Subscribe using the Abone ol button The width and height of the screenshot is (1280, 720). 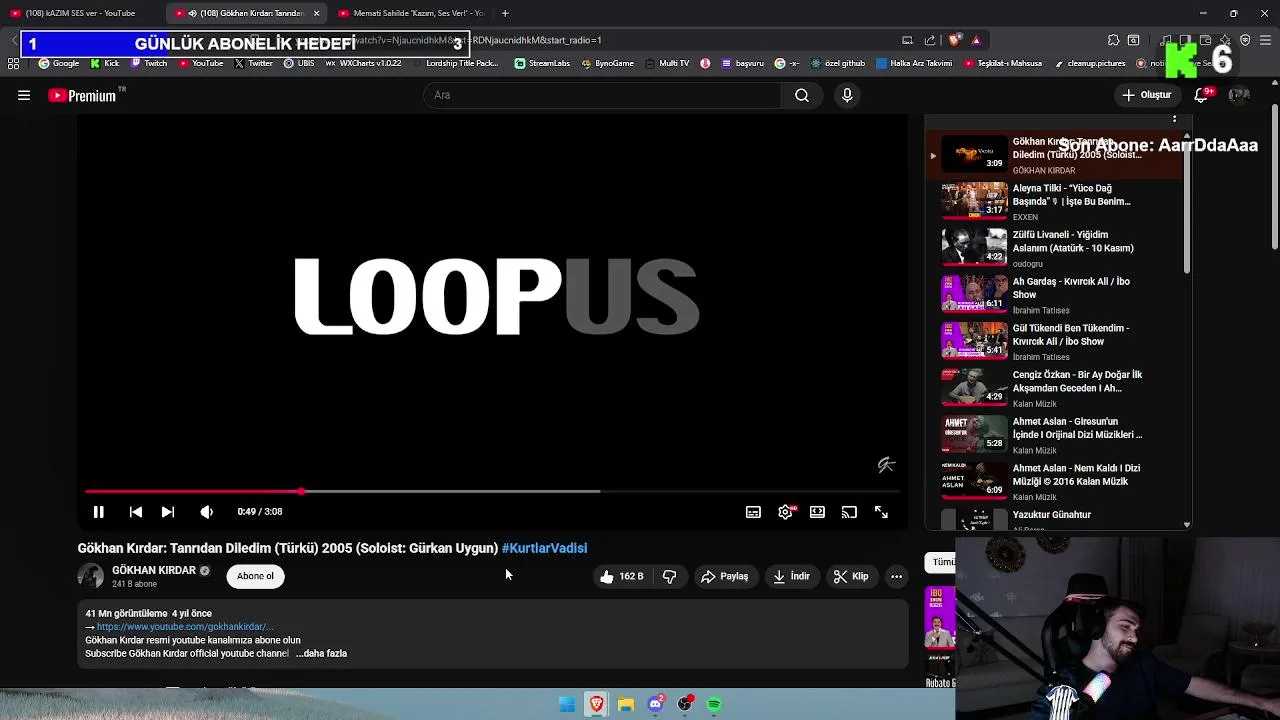click(255, 576)
